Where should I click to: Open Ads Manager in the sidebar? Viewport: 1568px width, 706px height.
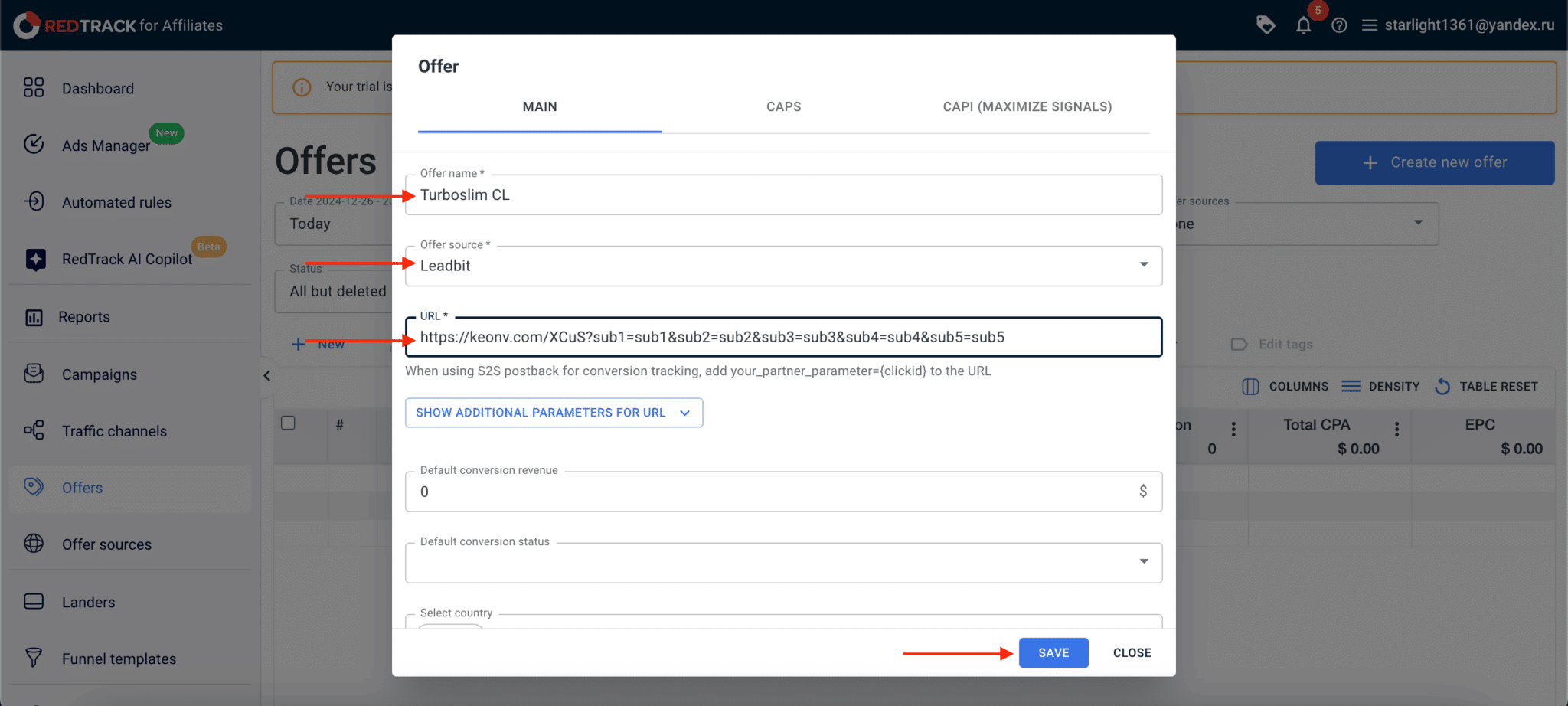click(106, 145)
